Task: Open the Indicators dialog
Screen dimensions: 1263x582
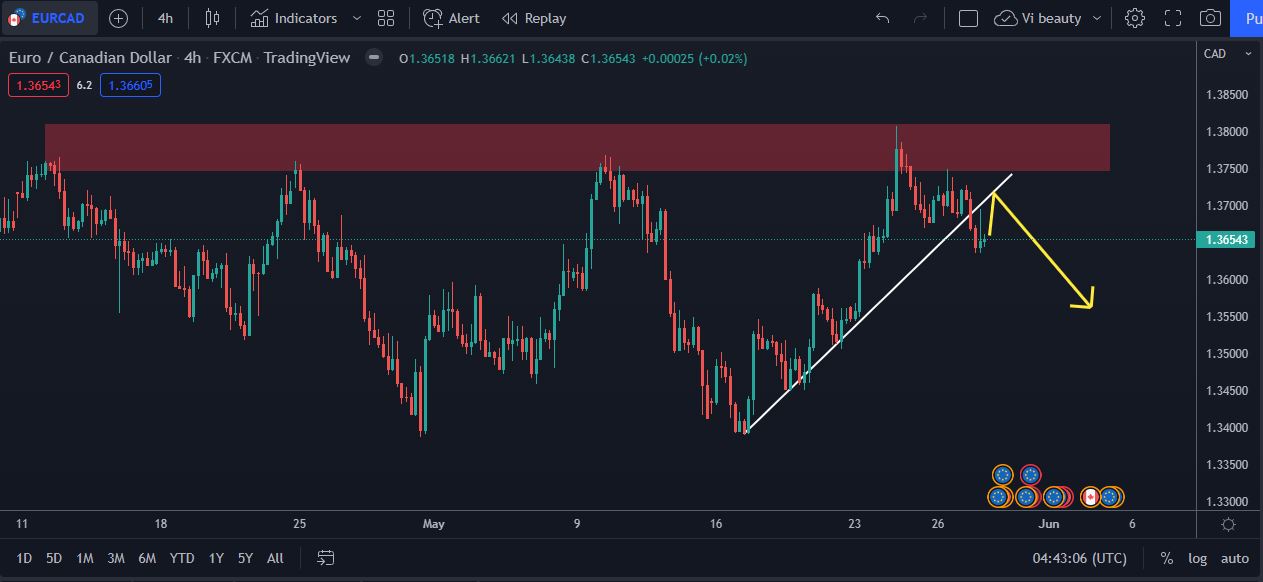Action: pyautogui.click(x=294, y=18)
